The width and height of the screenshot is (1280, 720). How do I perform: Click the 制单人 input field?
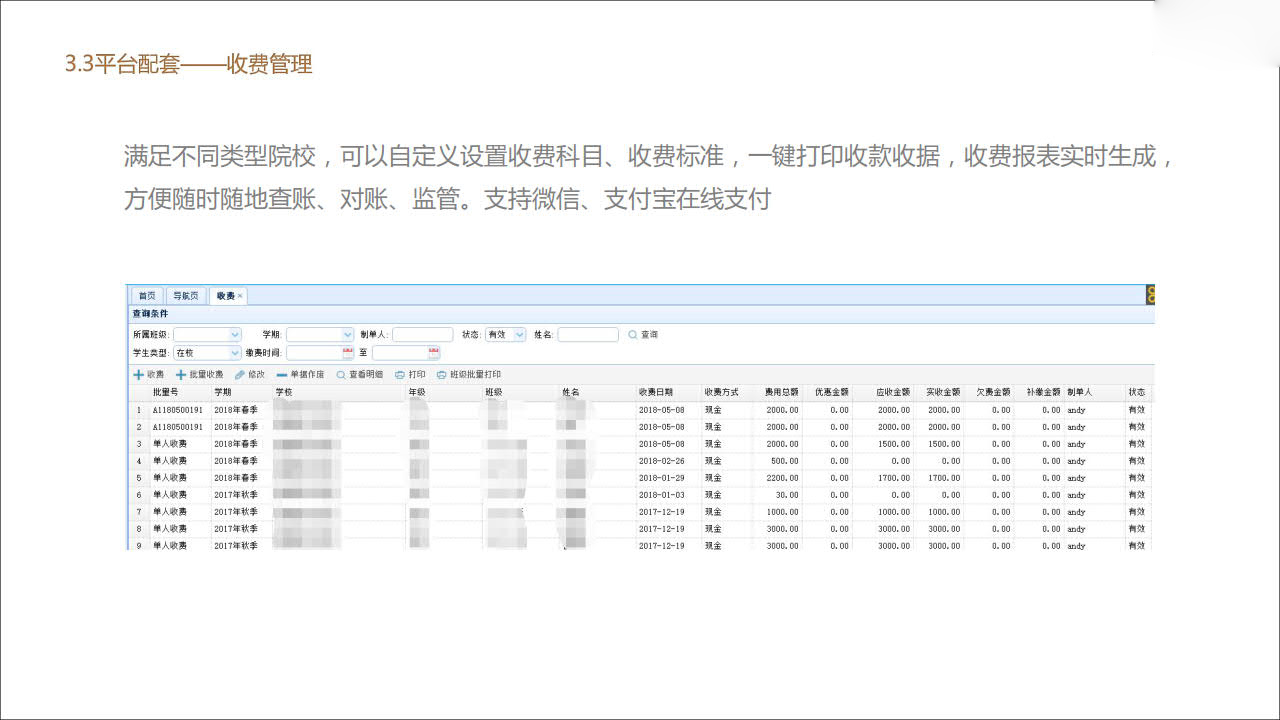click(x=422, y=335)
